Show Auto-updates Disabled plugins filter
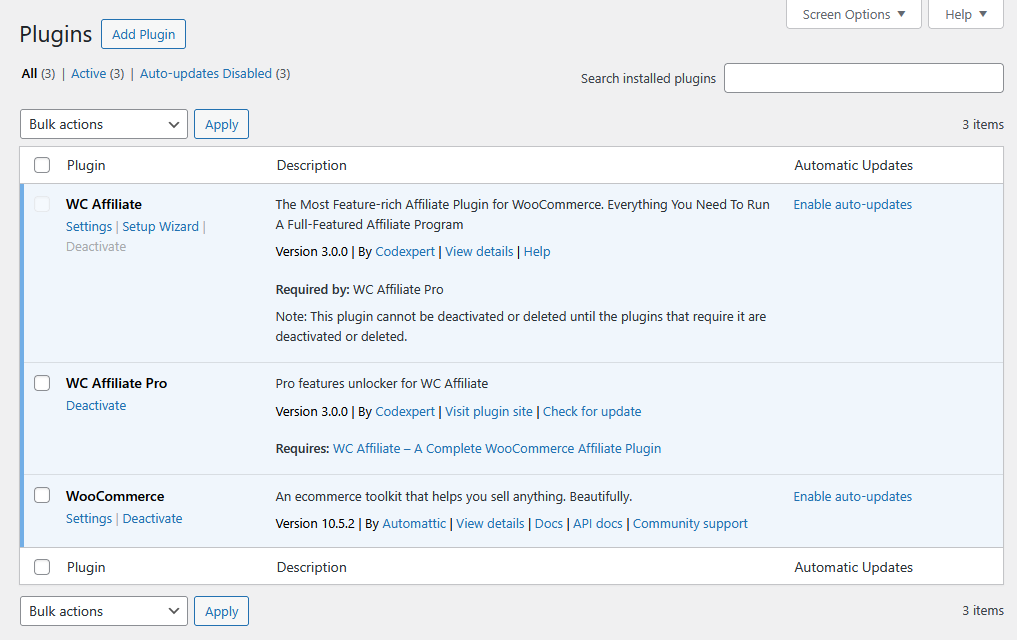1017x640 pixels. coord(205,74)
